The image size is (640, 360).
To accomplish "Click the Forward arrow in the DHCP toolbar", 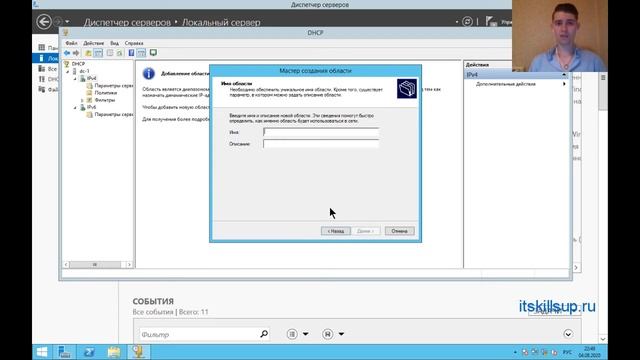I will (x=76, y=53).
